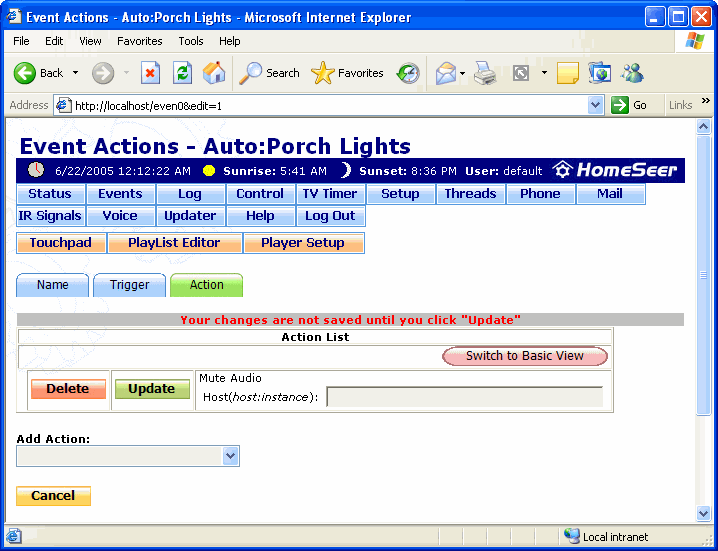Open Forward button history dropdown arrow

pos(126,73)
